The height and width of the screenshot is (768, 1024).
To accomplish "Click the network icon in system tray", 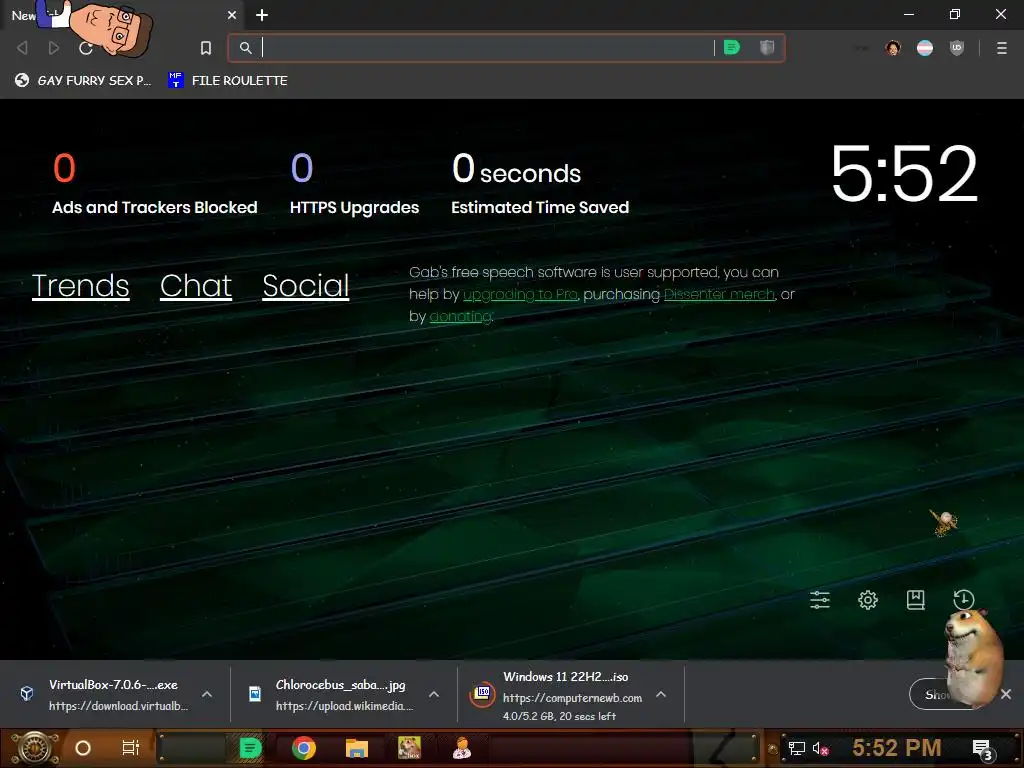I will [797, 748].
